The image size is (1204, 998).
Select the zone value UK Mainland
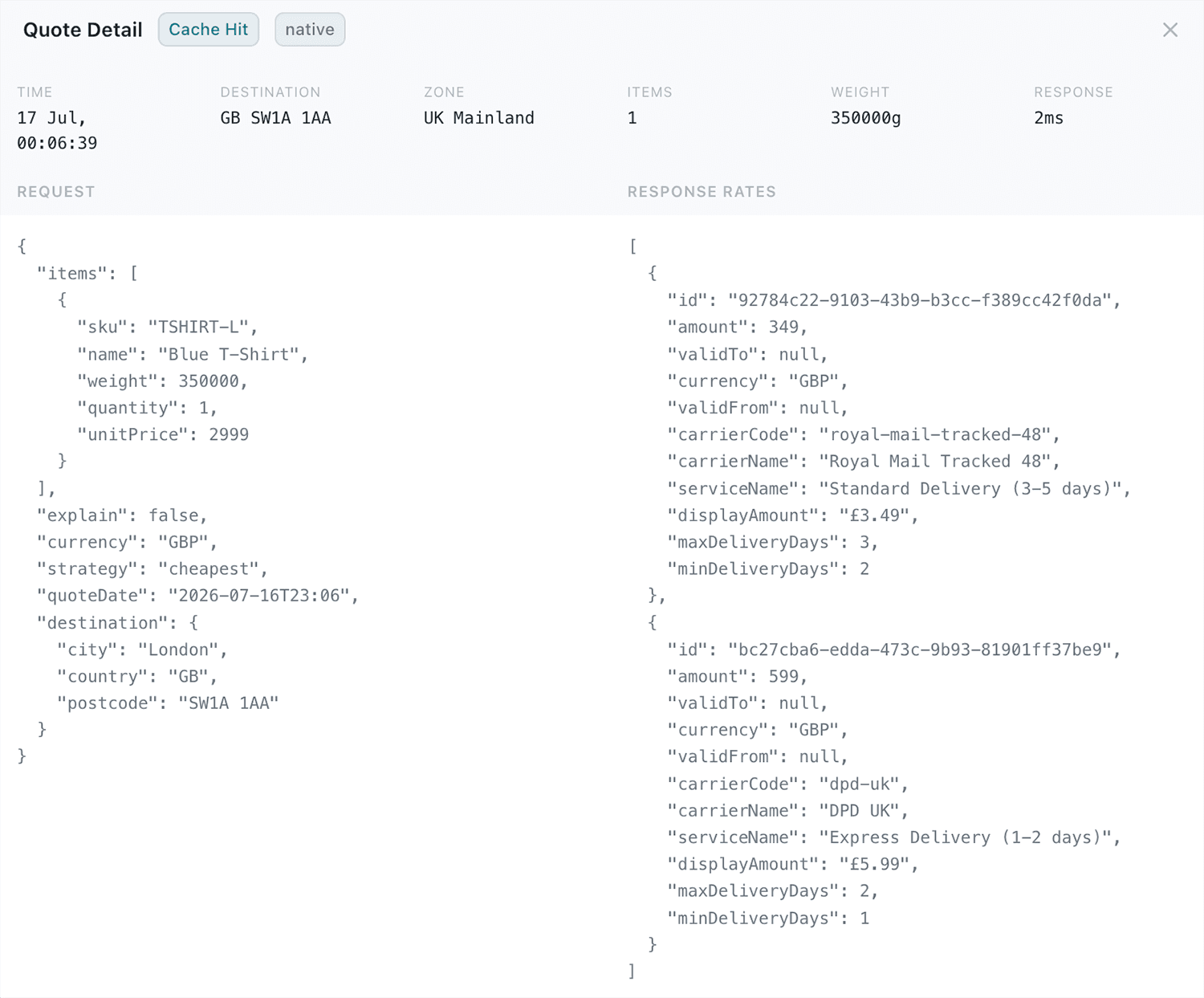click(479, 118)
